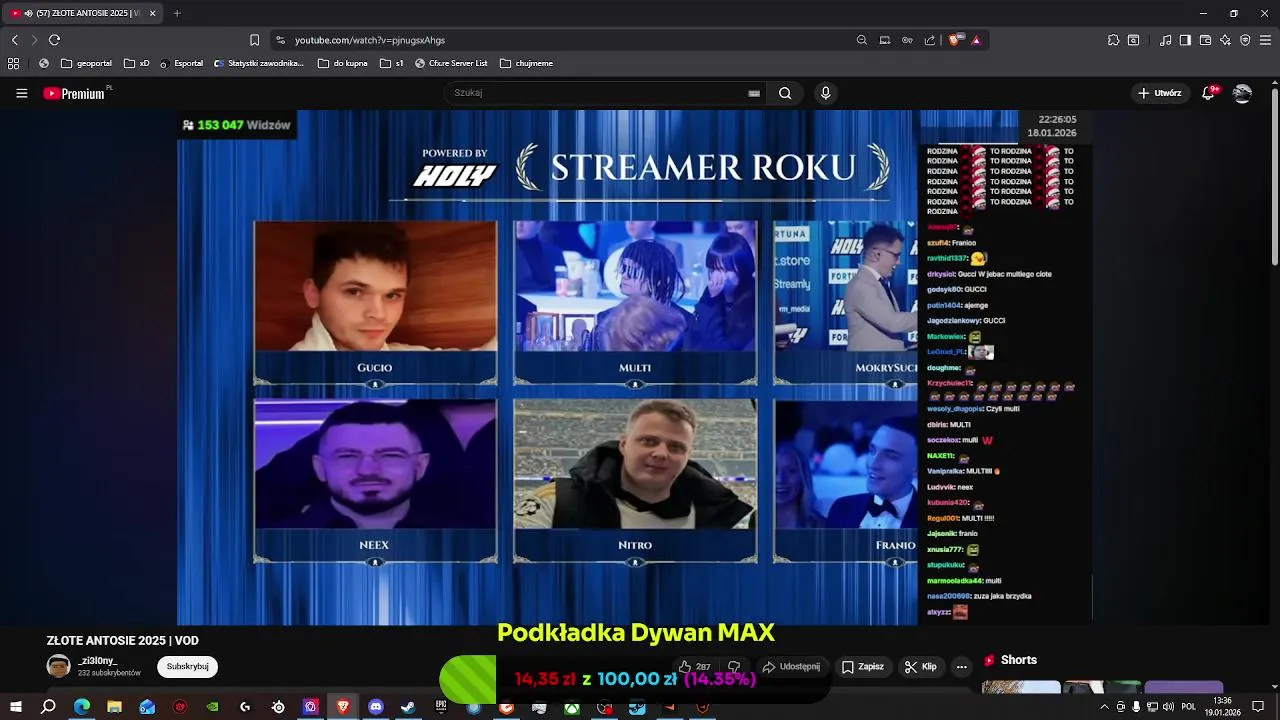This screenshot has height=720, width=1280.
Task: Click the zoom-out magnifier in address bar
Action: (x=862, y=40)
